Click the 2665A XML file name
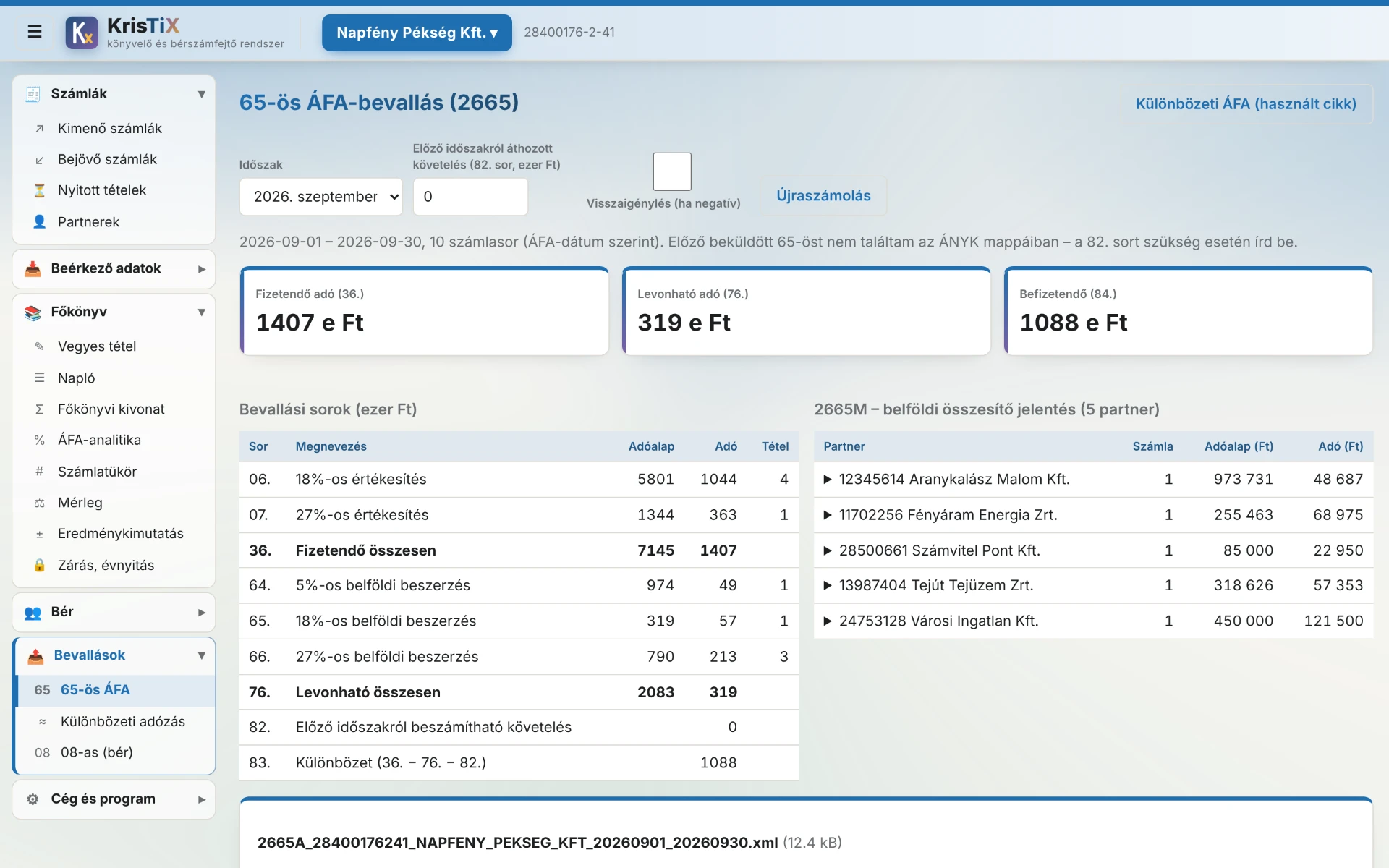The width and height of the screenshot is (1389, 868). pos(518,843)
